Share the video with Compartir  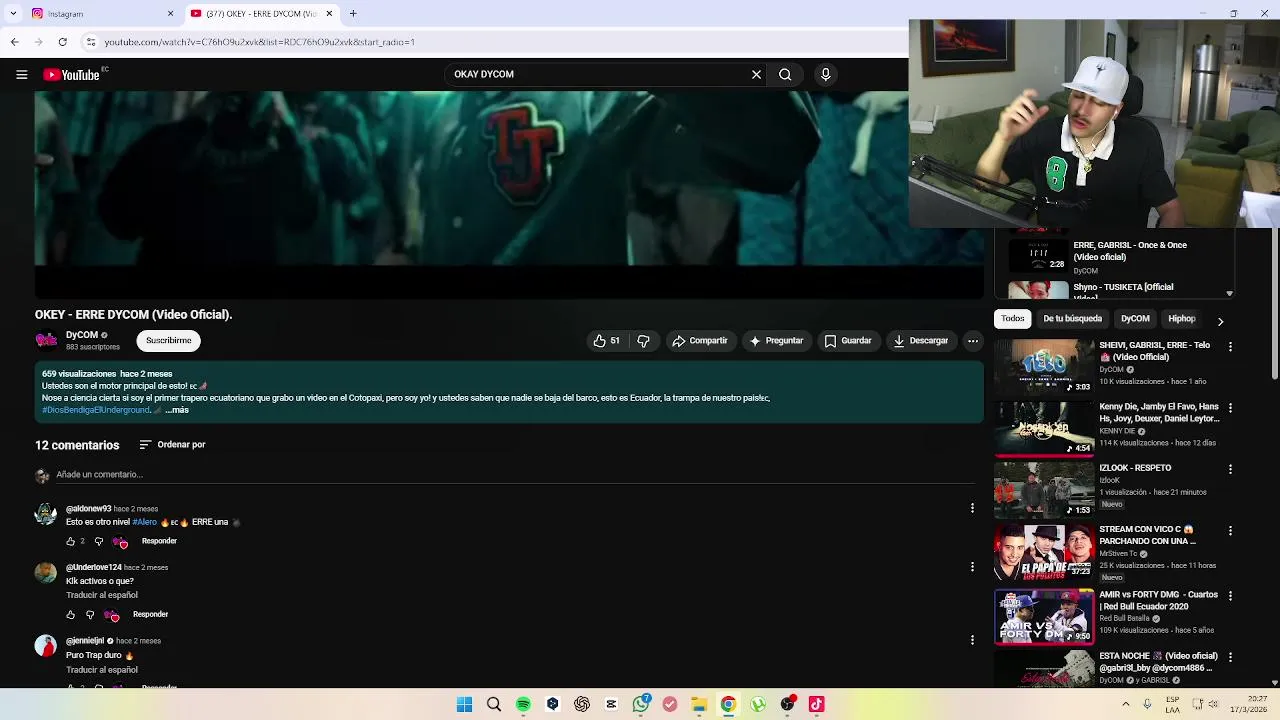(700, 341)
